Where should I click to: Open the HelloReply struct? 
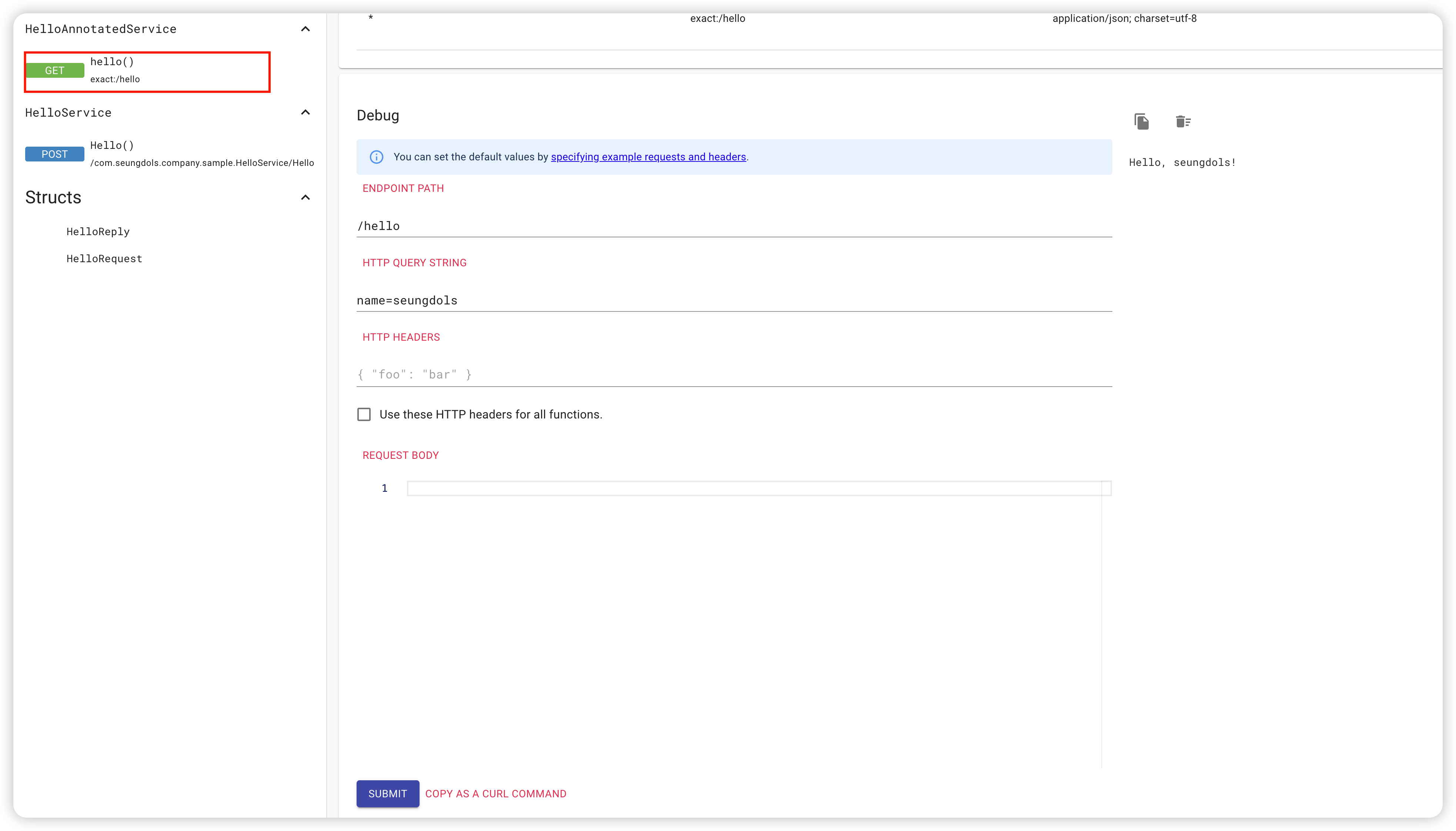pyautogui.click(x=98, y=232)
